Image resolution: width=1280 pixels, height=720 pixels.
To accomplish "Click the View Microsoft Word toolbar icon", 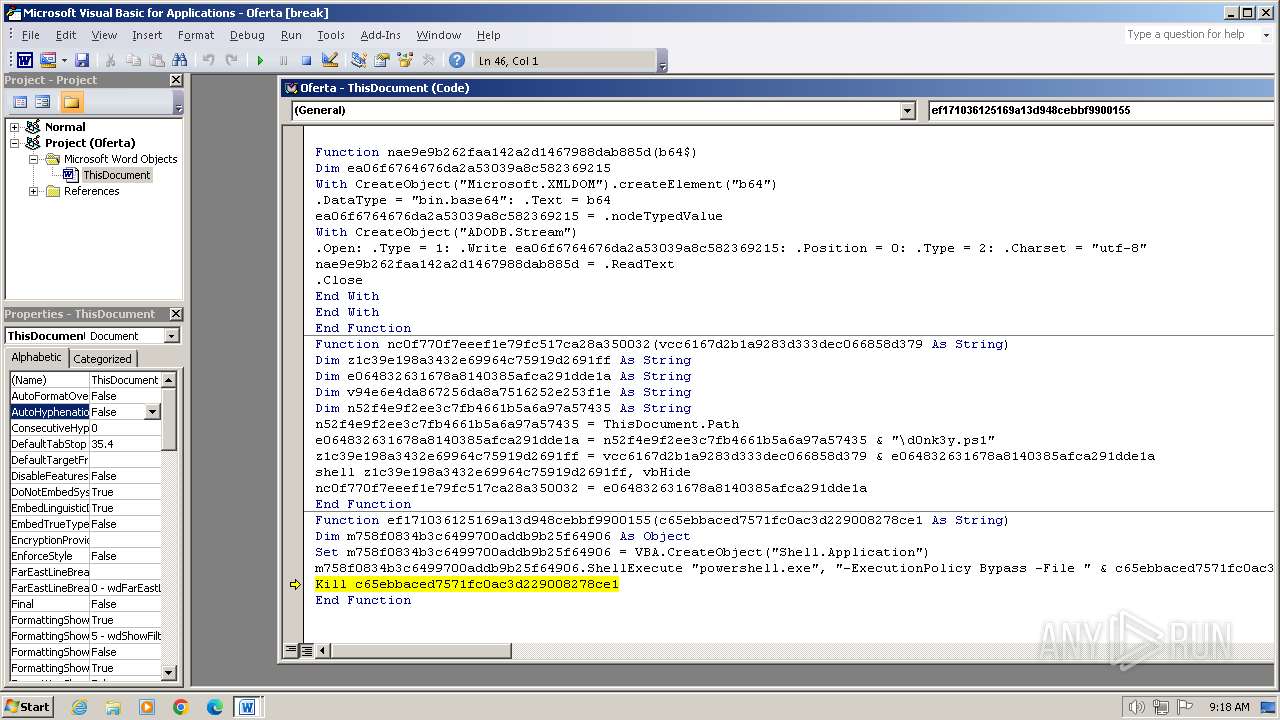I will click(x=25, y=60).
